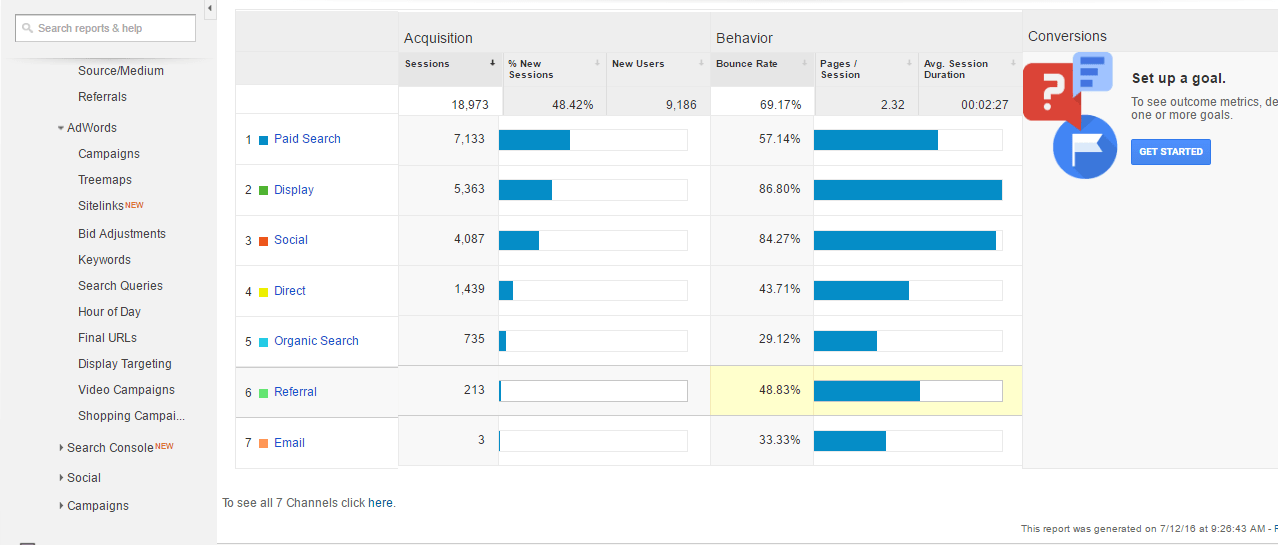Expand the Search Console section

(x=61, y=448)
